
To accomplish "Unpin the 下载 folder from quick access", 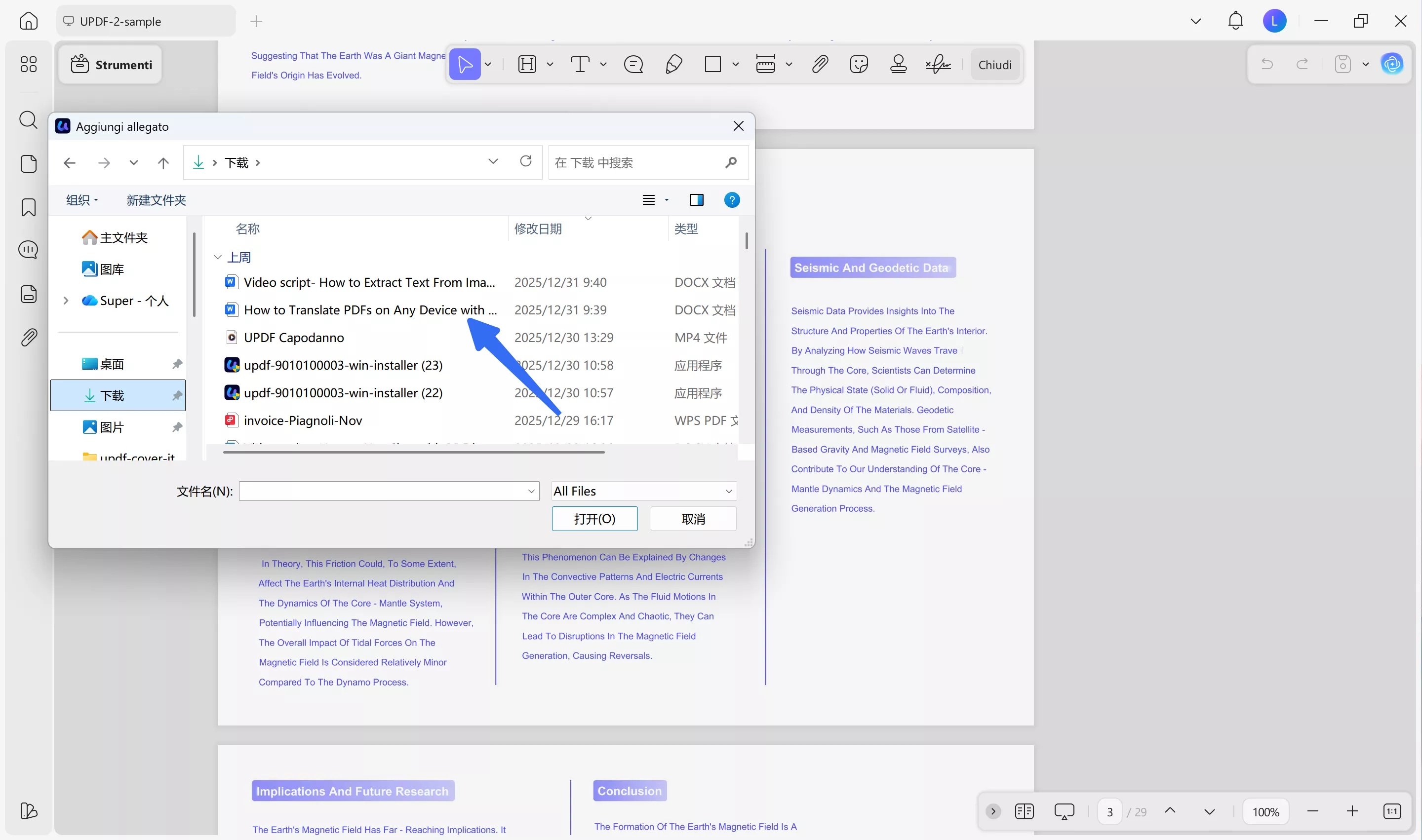I will click(x=177, y=395).
